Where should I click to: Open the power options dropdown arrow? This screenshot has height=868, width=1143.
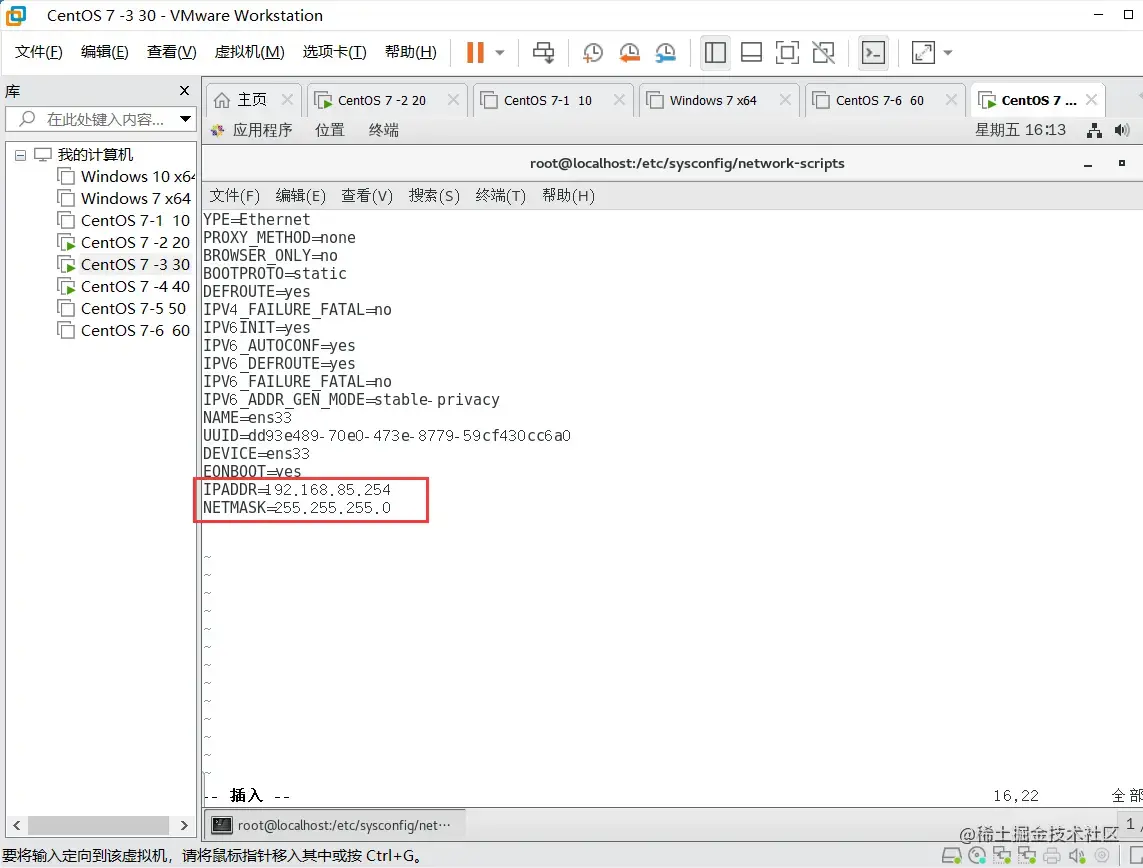pyautogui.click(x=500, y=52)
